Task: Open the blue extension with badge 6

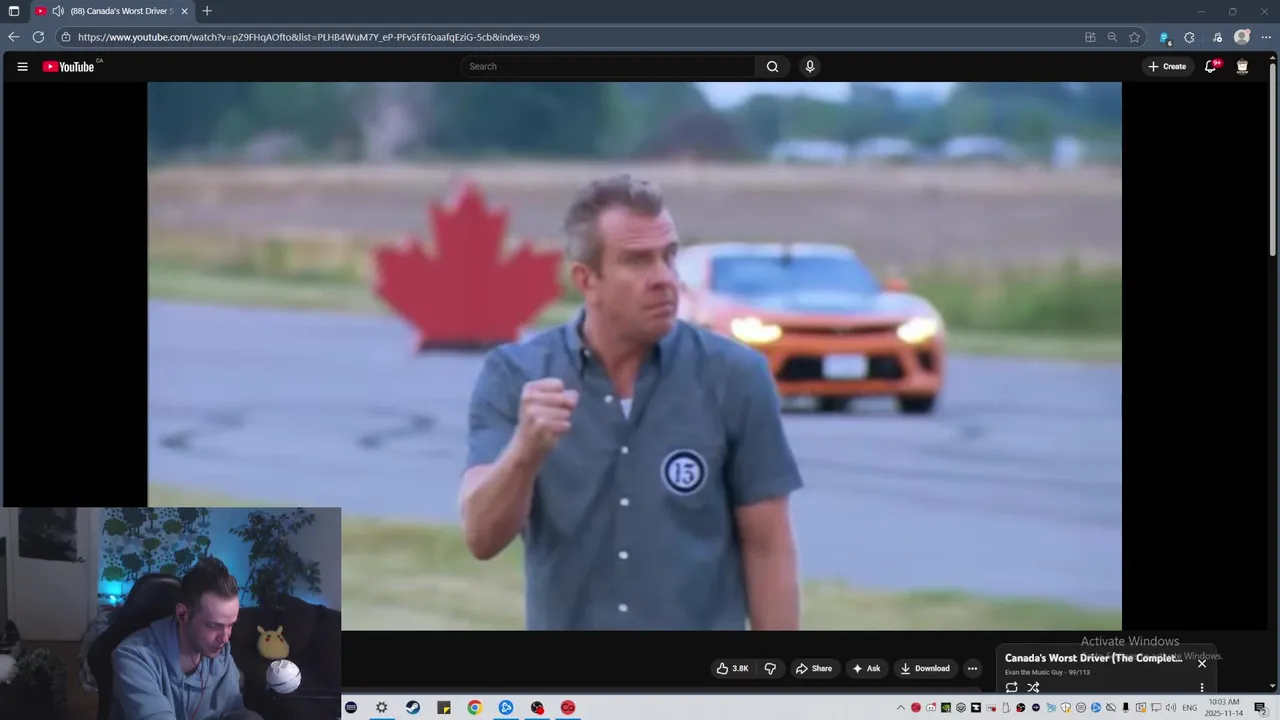Action: click(x=1164, y=37)
